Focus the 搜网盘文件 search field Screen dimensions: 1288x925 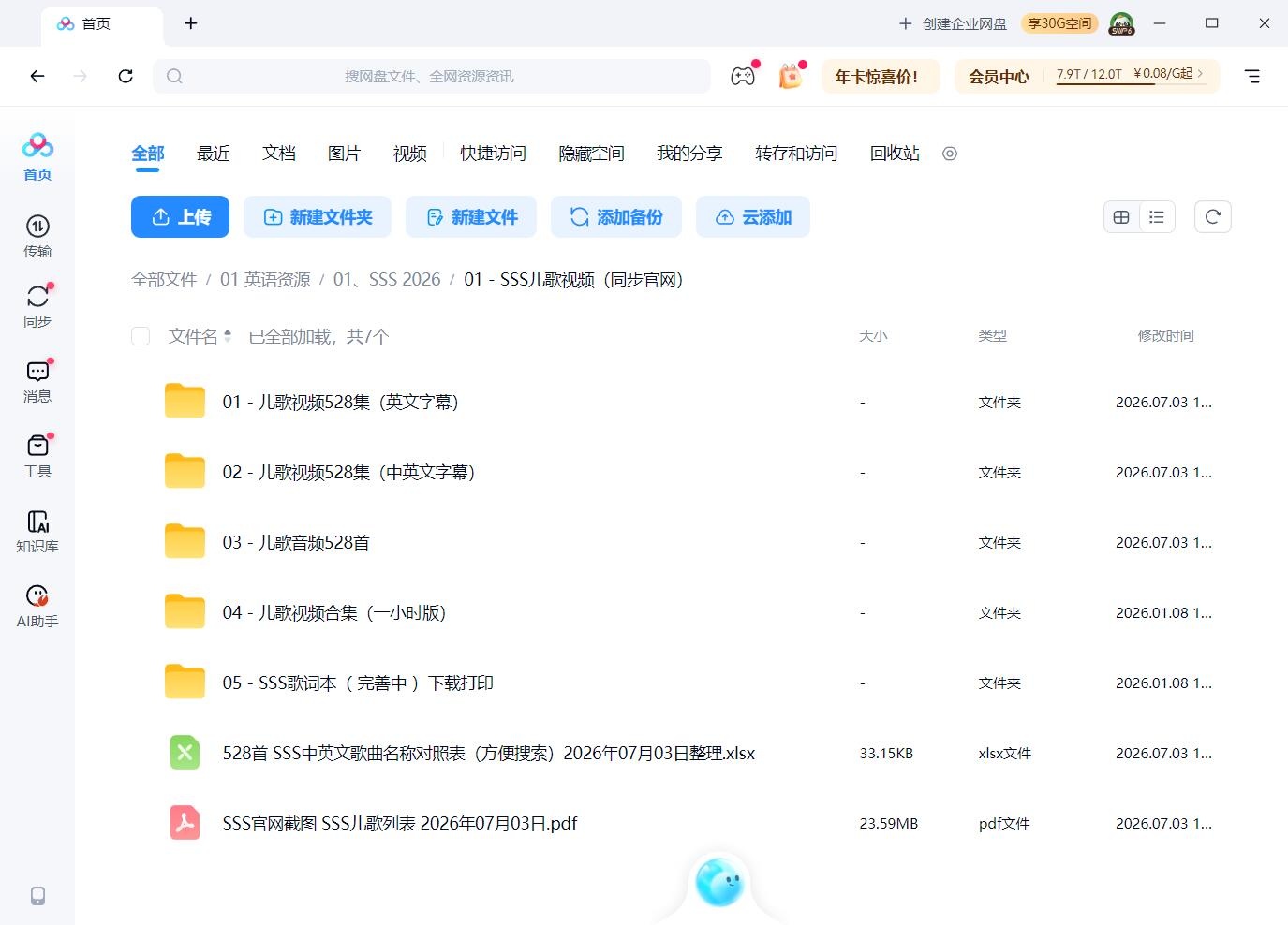(432, 77)
